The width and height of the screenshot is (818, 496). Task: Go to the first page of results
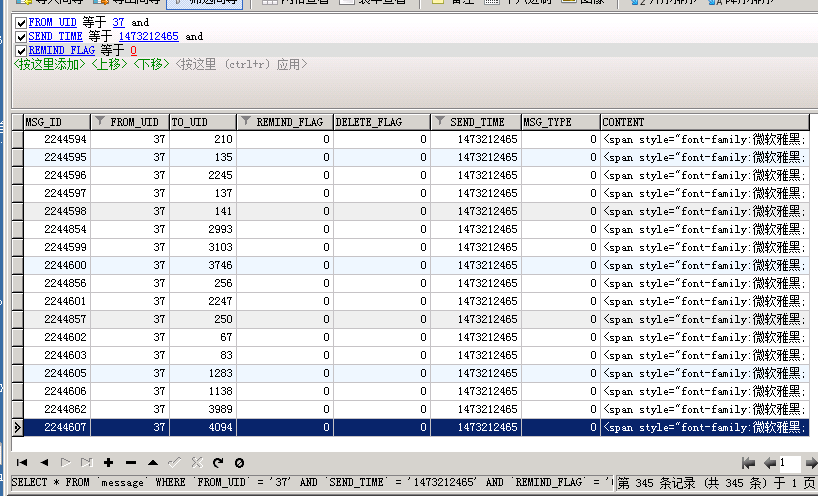(x=748, y=463)
